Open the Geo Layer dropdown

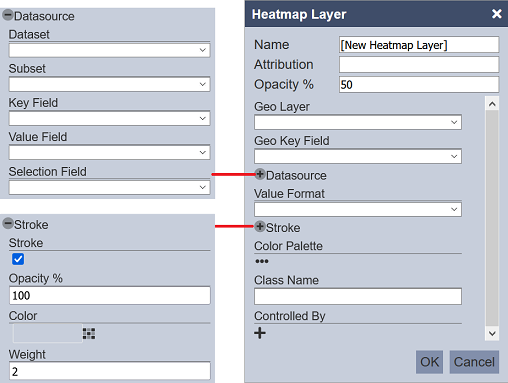coord(358,122)
